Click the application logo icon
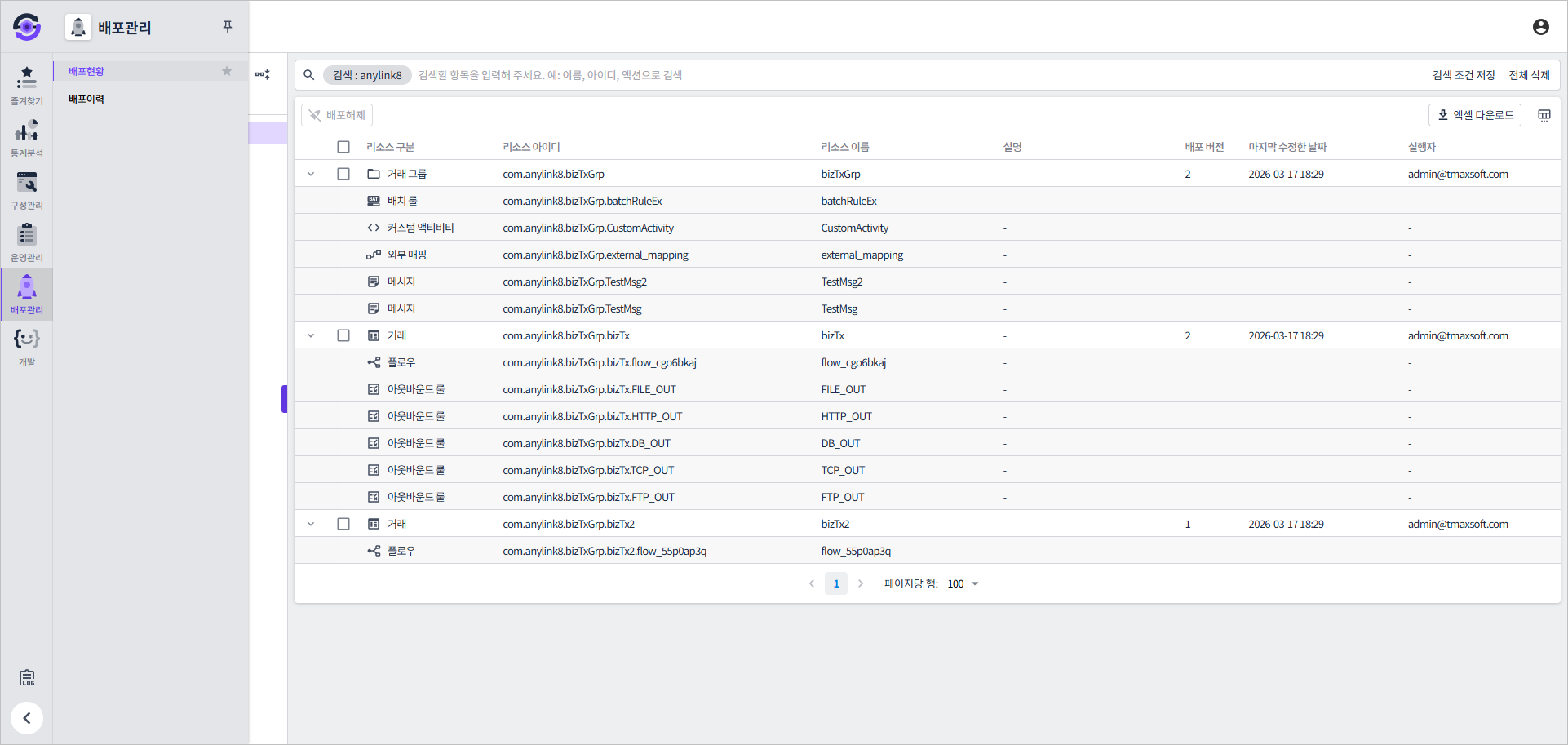Viewport: 1568px width, 745px height. pos(27,27)
